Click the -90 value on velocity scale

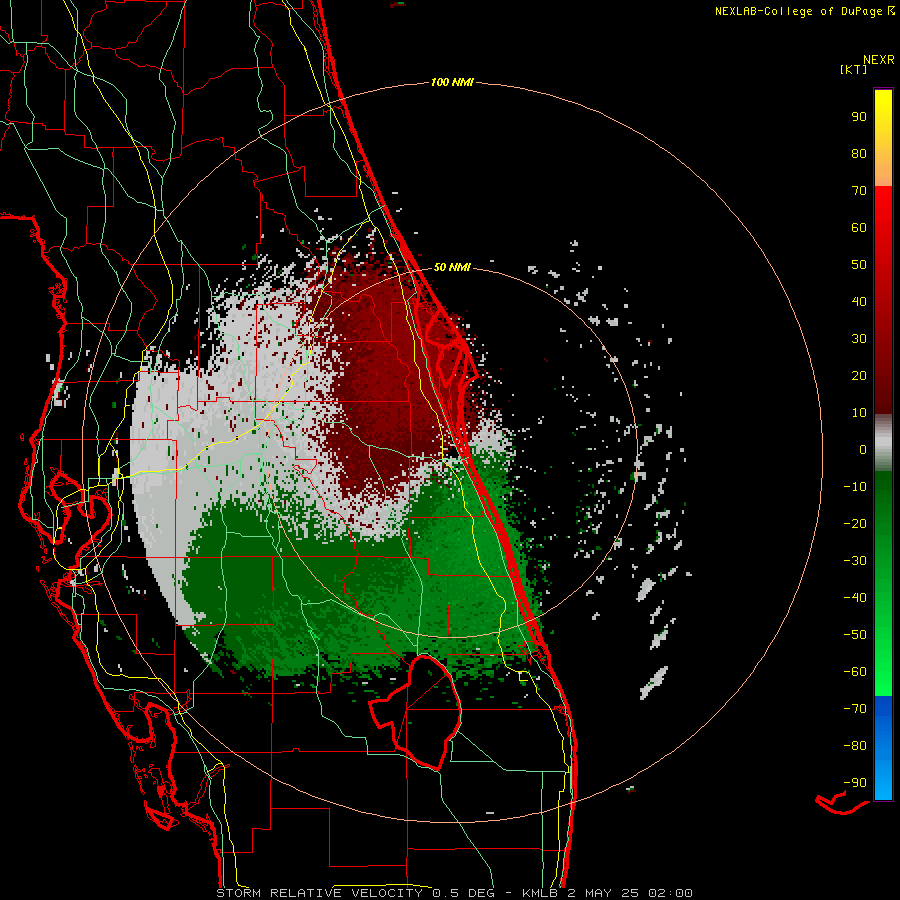pos(855,783)
